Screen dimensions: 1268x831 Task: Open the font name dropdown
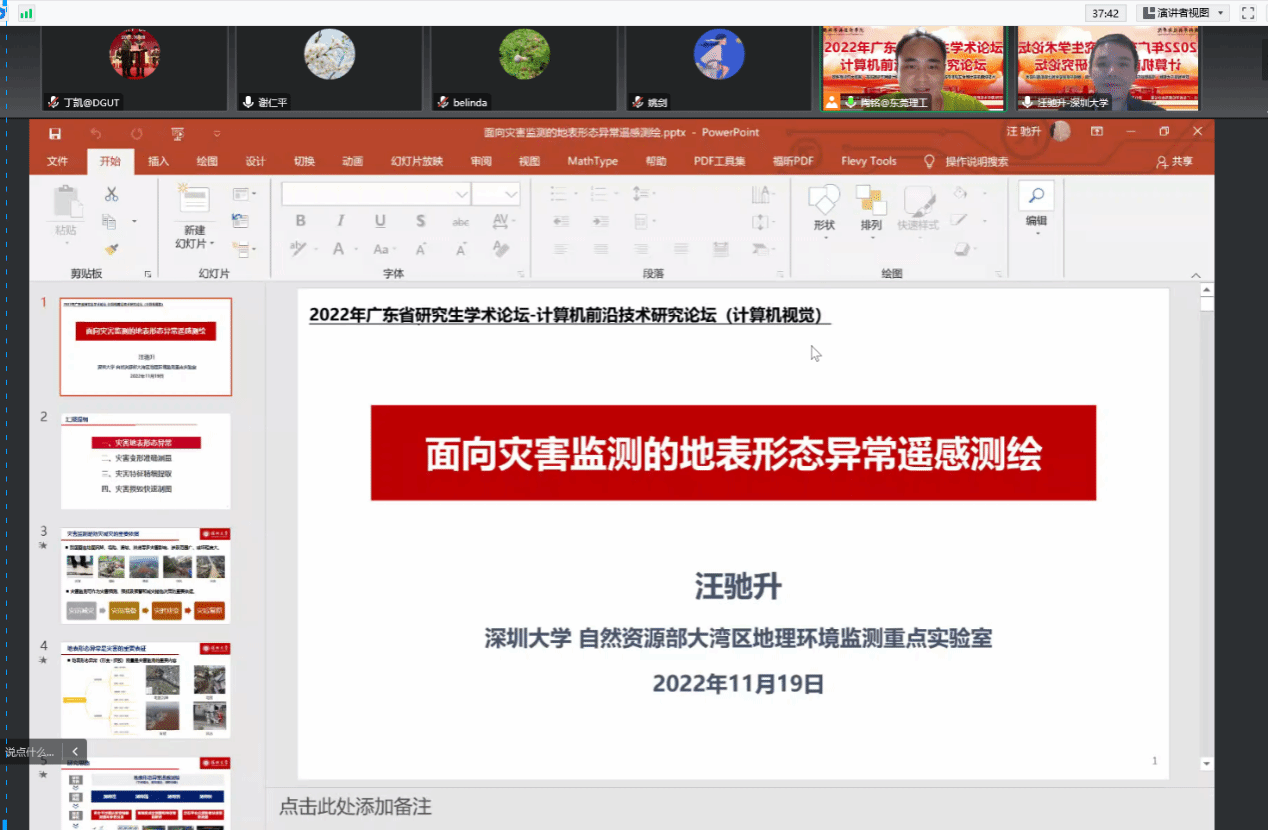(462, 194)
